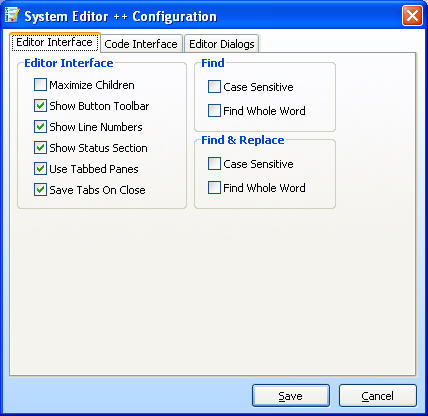
Task: Uncheck Show Button Toolbar
Action: 40,106
